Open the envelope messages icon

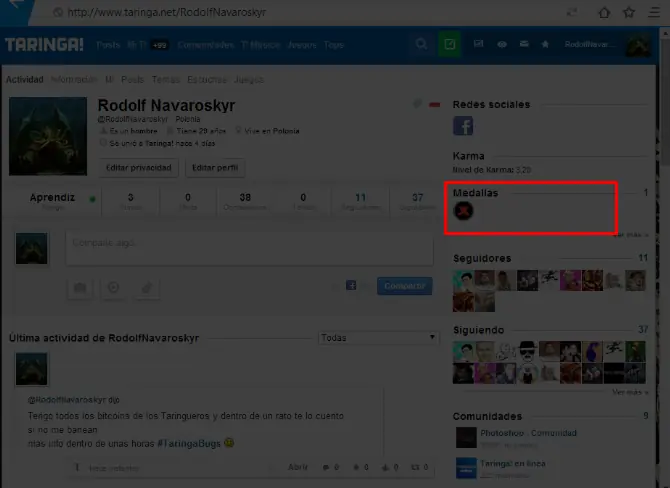coord(524,44)
